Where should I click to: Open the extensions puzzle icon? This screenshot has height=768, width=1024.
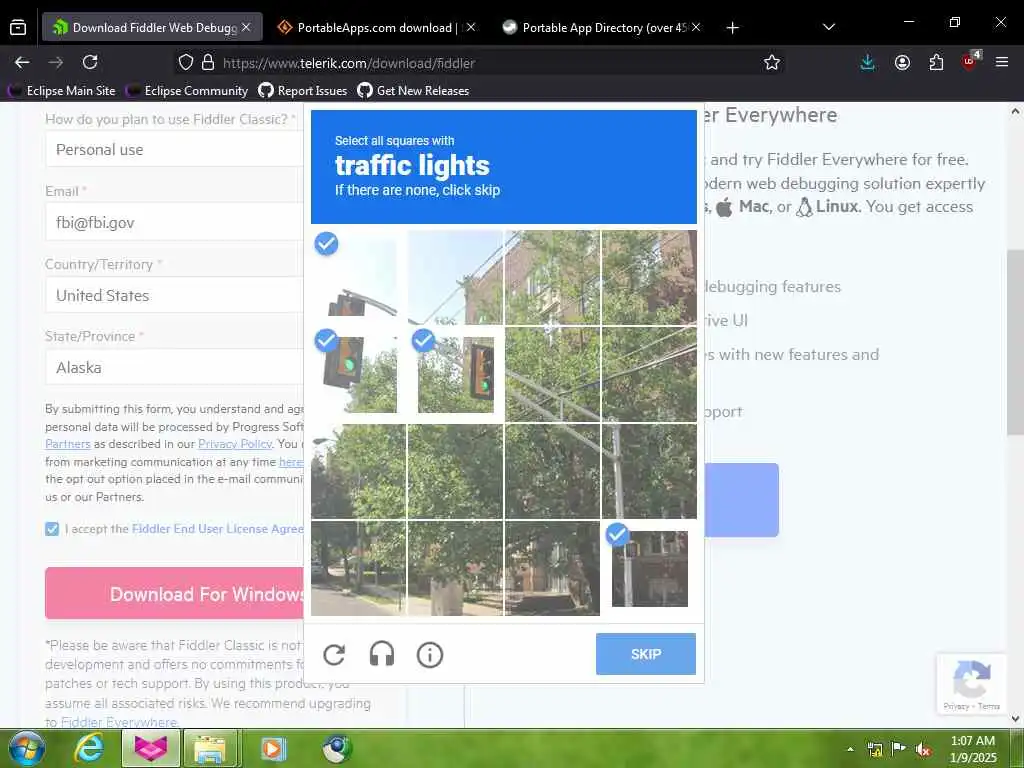(x=936, y=63)
